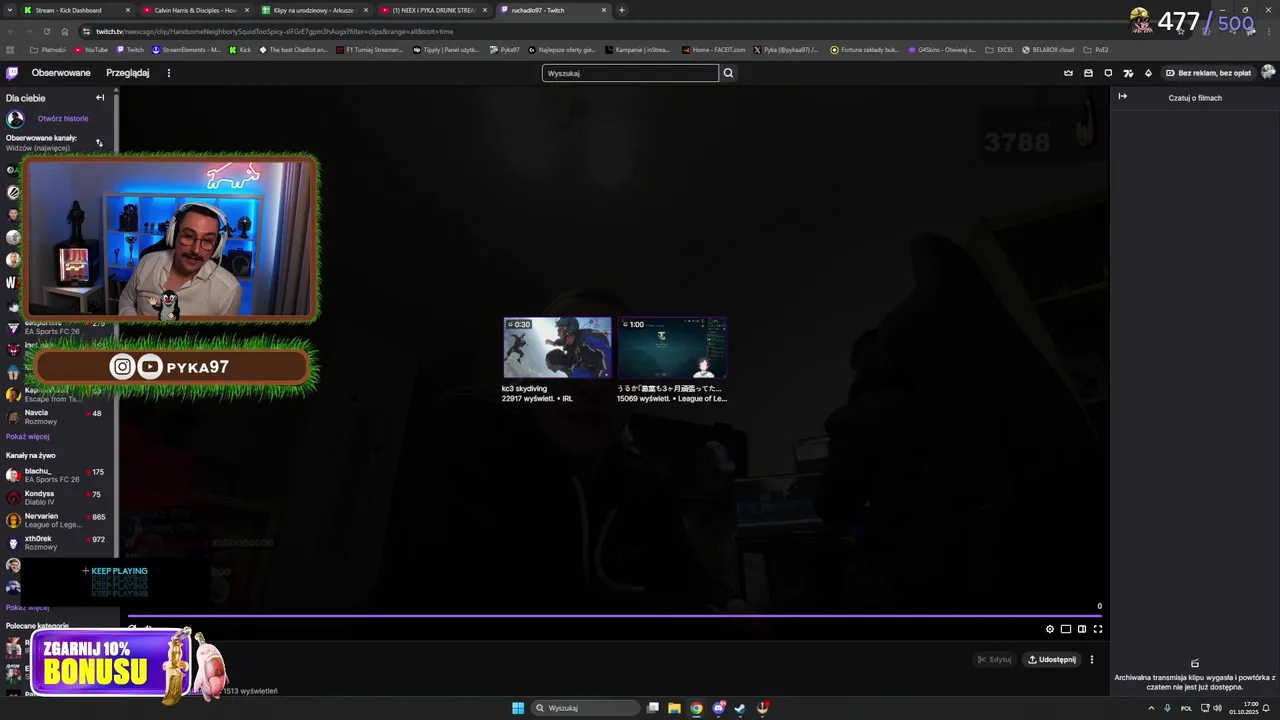This screenshot has height=720, width=1280.
Task: Click Otwórz historie link
Action: tap(63, 119)
